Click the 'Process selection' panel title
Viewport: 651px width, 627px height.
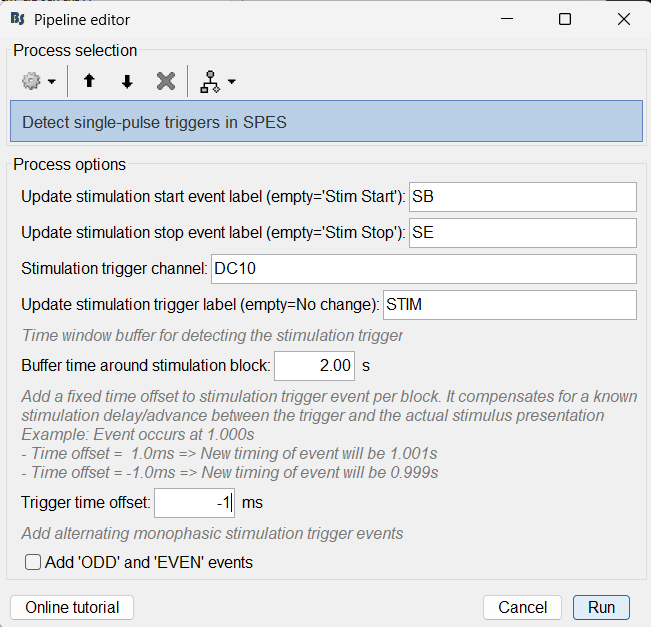tap(75, 50)
